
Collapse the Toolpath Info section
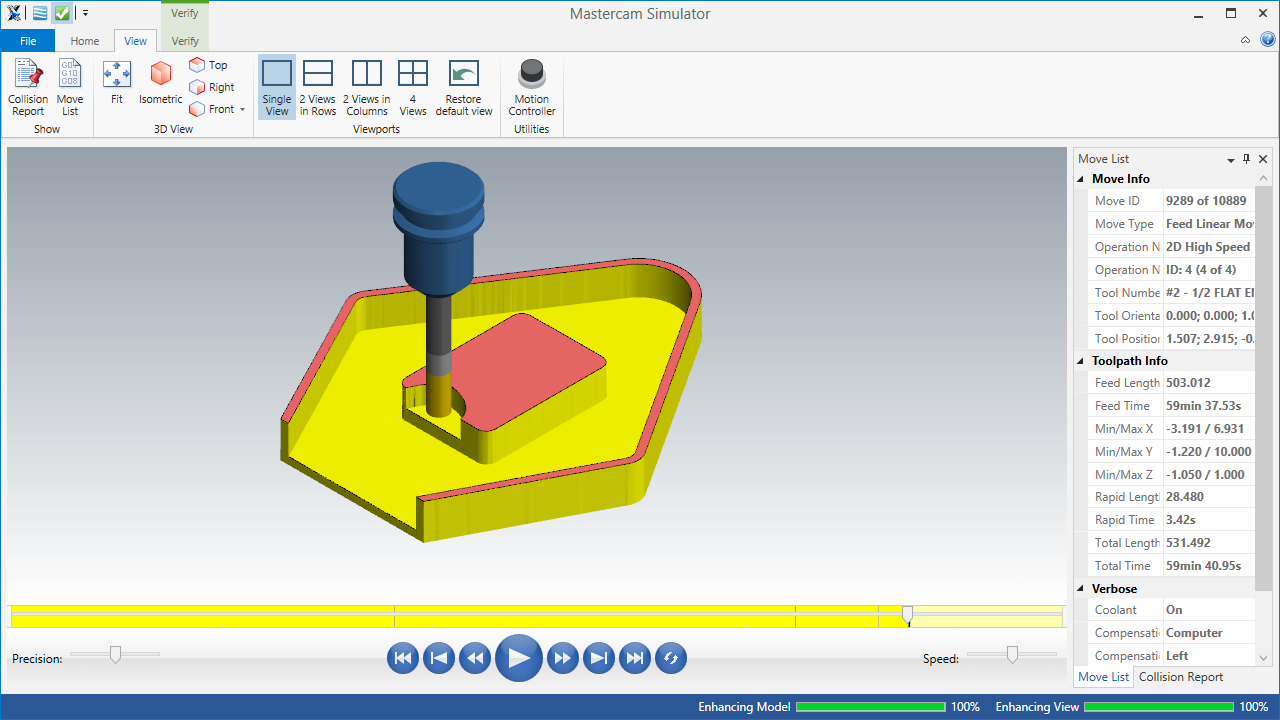(x=1081, y=361)
